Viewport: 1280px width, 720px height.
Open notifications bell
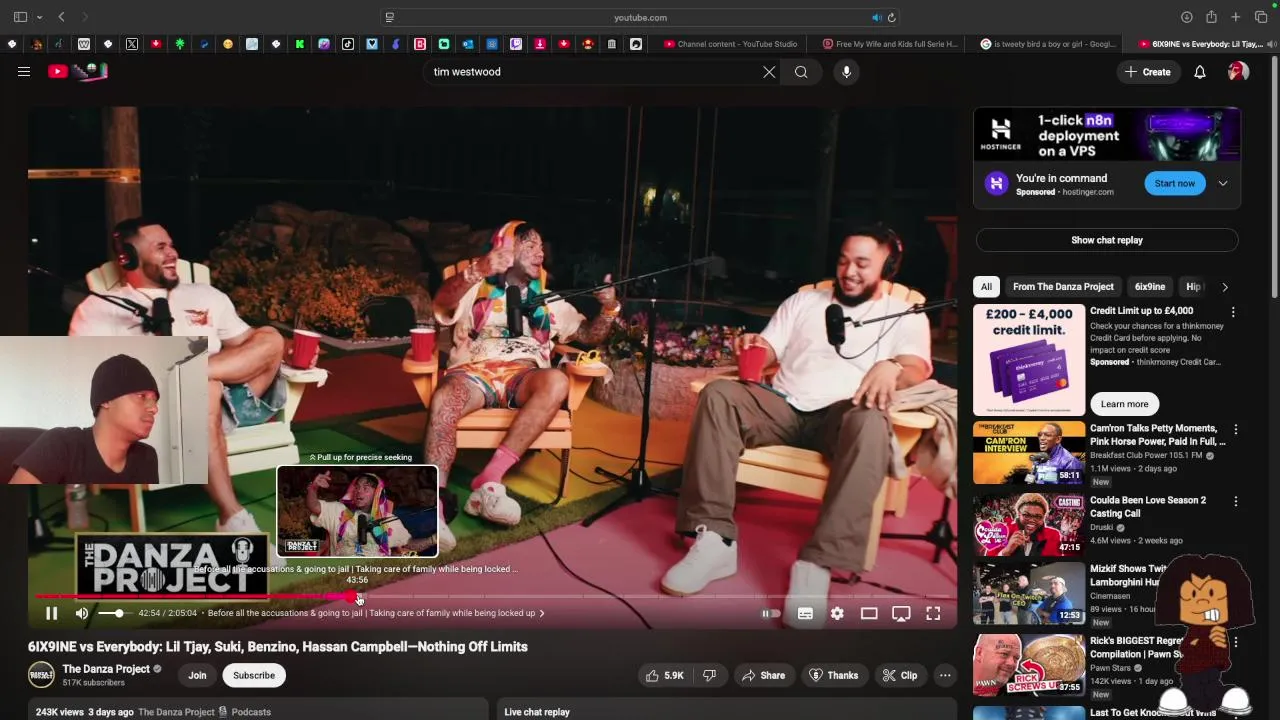[1200, 72]
